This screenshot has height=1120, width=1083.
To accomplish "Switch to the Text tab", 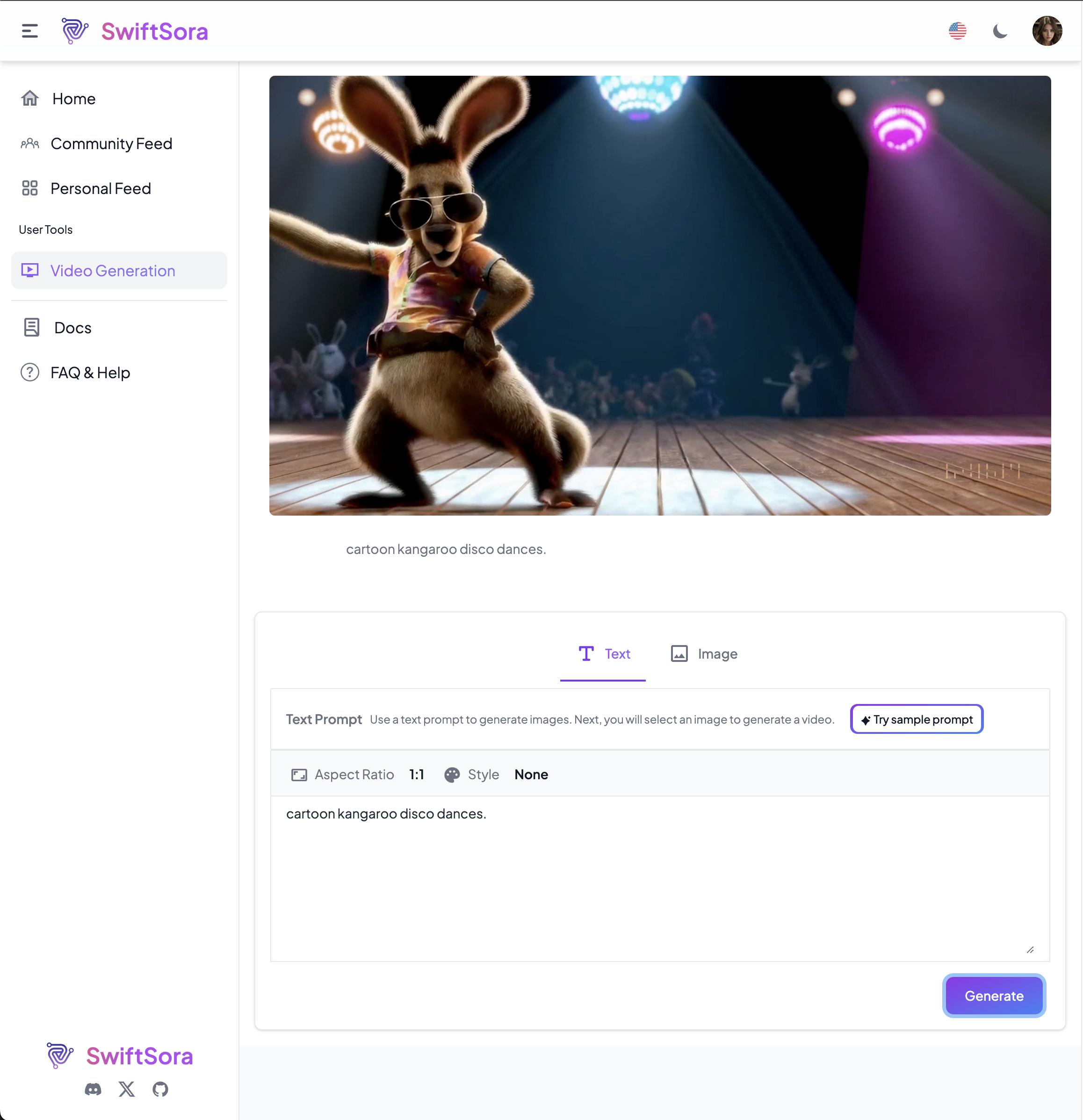I will click(x=604, y=653).
